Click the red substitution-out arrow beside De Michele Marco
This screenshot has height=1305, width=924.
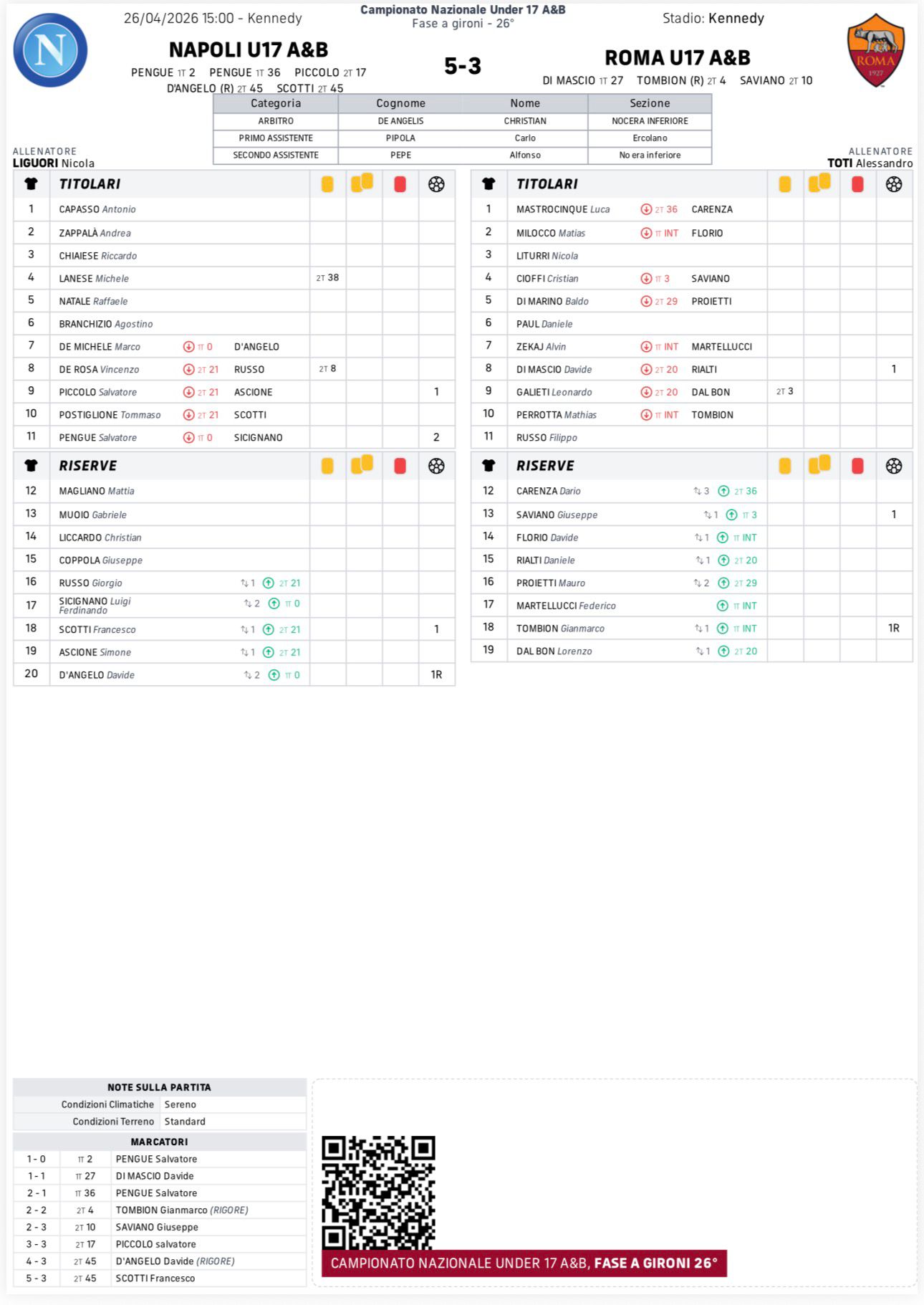coord(188,347)
